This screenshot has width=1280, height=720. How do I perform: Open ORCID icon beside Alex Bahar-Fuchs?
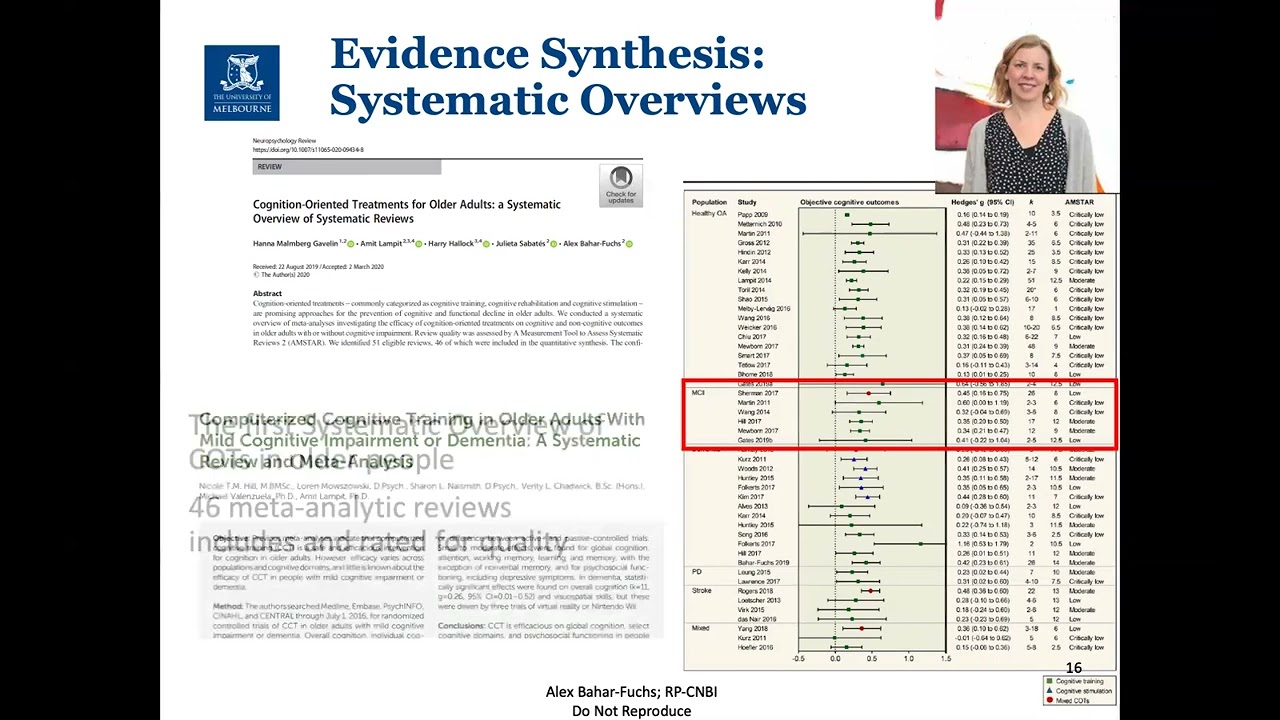630,244
